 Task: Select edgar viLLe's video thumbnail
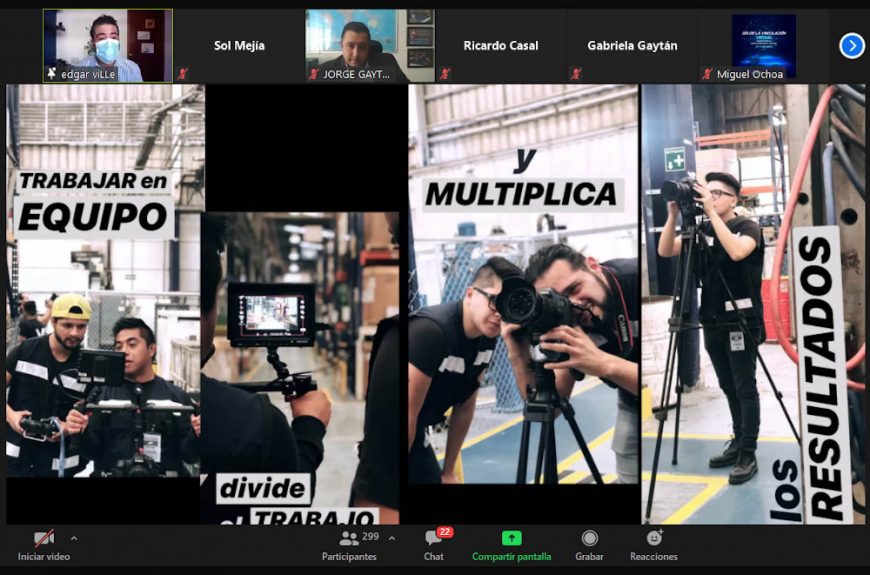pos(107,40)
